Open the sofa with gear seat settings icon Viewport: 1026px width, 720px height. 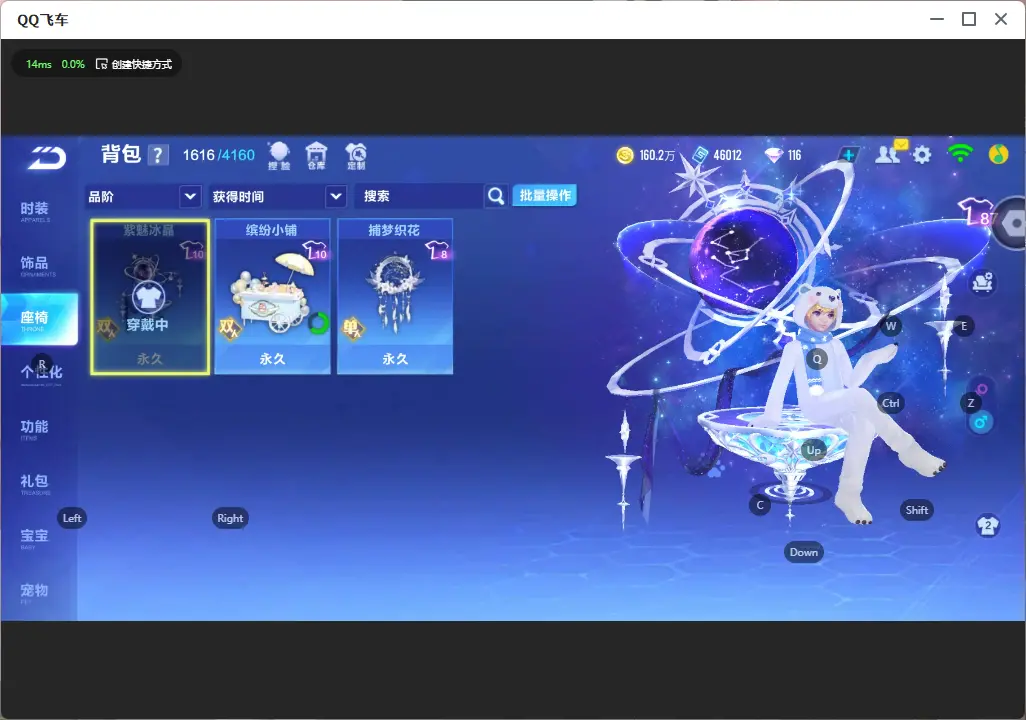[x=982, y=282]
